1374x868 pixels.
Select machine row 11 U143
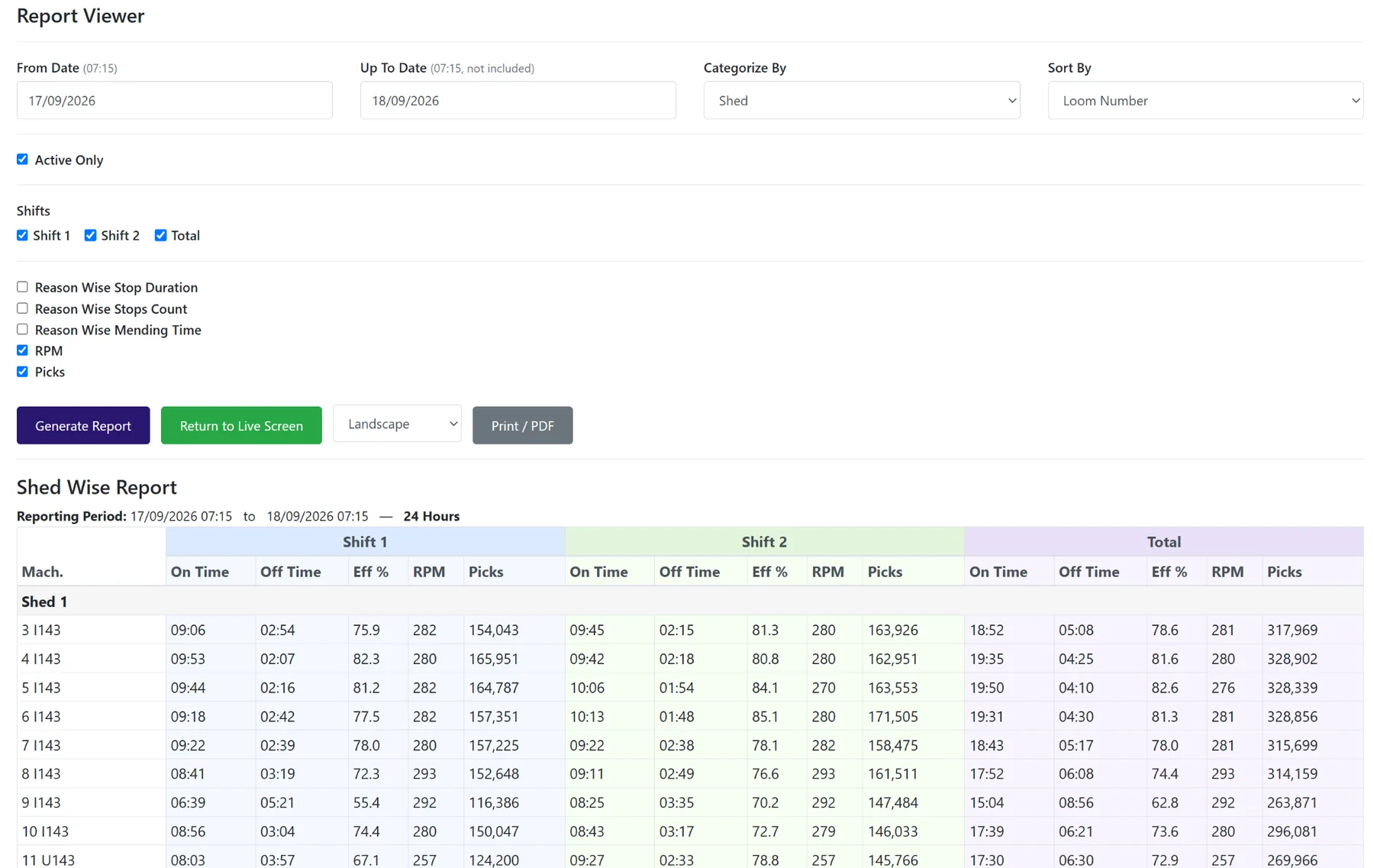click(x=690, y=857)
